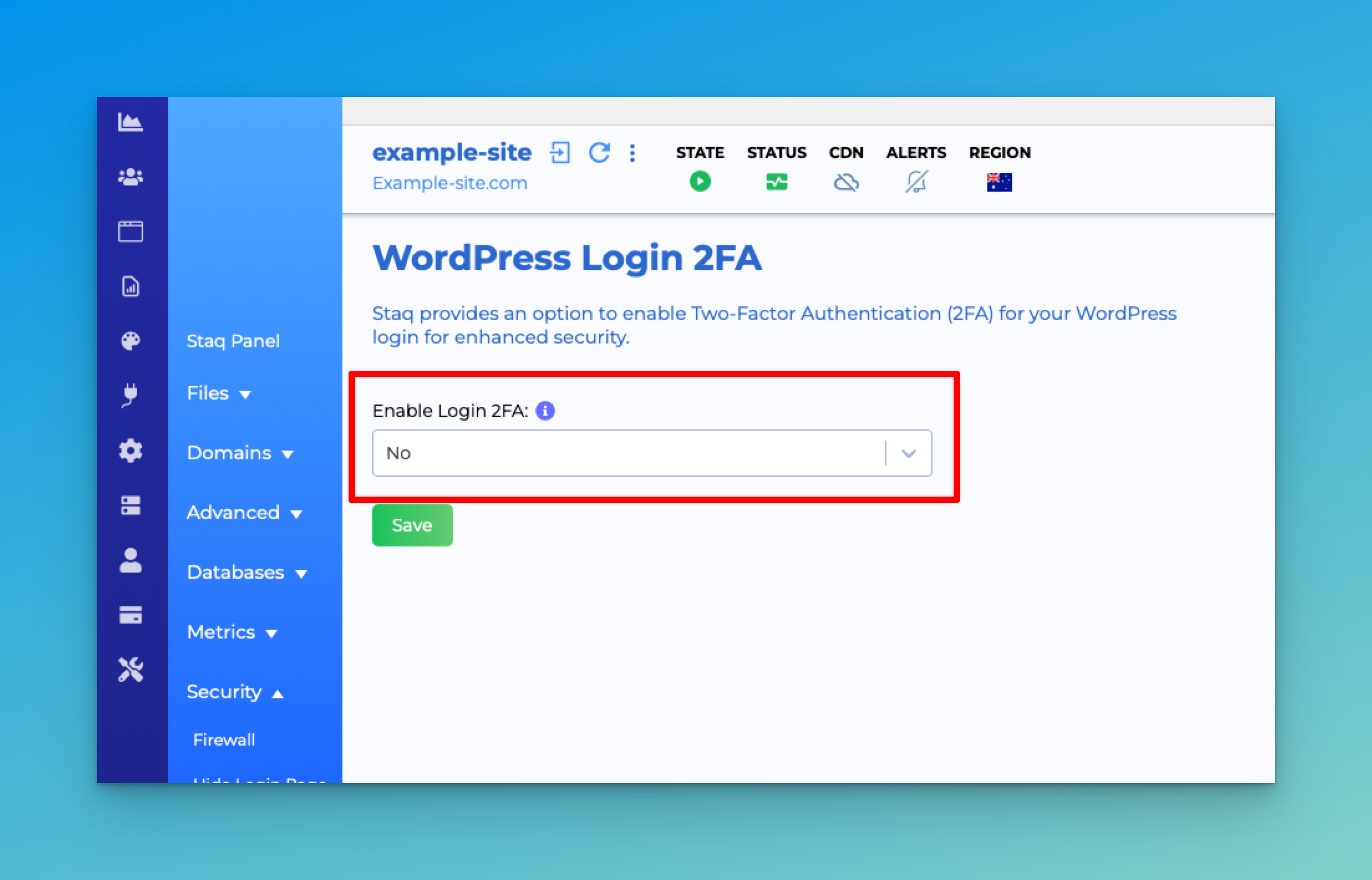
Task: Expand the Files menu
Action: [x=219, y=393]
